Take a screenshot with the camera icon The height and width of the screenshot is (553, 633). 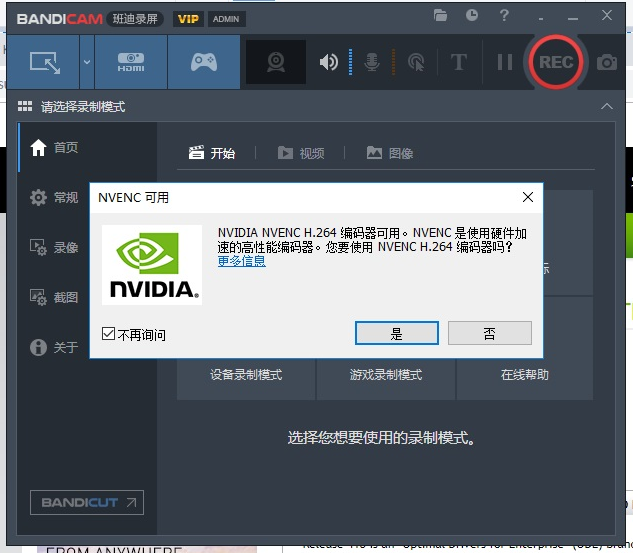click(607, 62)
